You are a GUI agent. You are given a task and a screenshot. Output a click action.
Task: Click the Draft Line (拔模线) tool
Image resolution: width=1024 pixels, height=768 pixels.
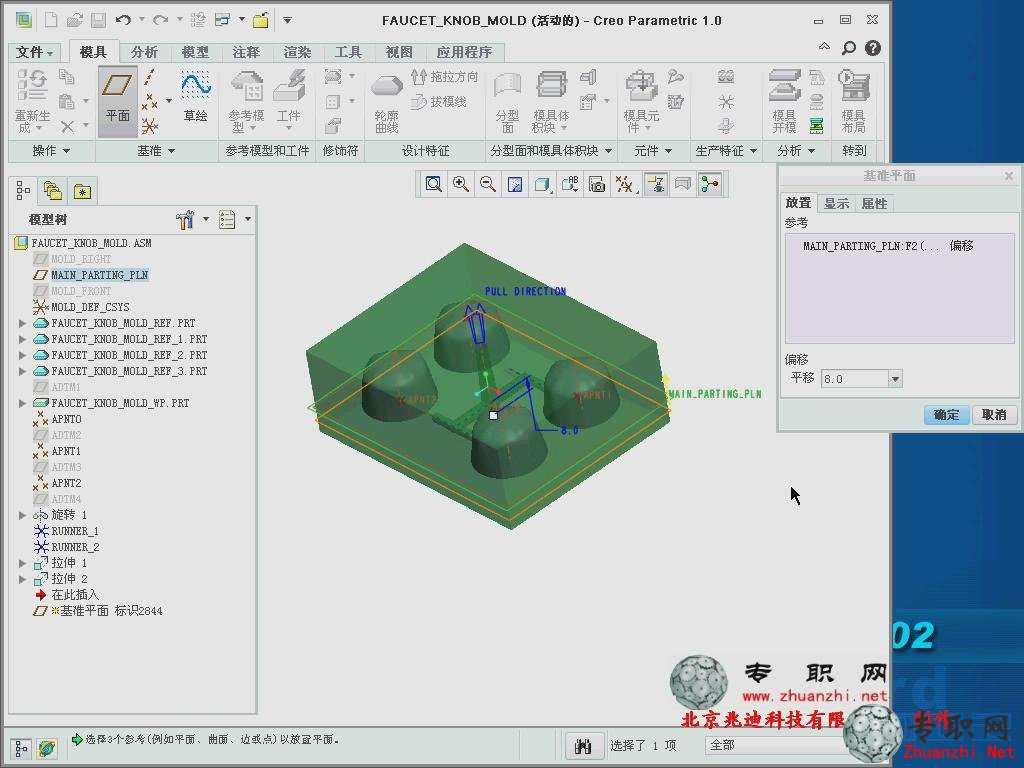point(439,102)
